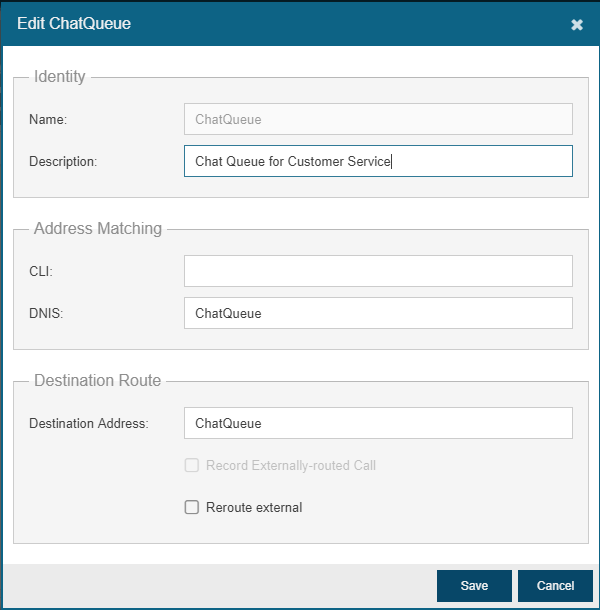The image size is (600, 610).
Task: Select the DNIS input field
Action: (378, 313)
